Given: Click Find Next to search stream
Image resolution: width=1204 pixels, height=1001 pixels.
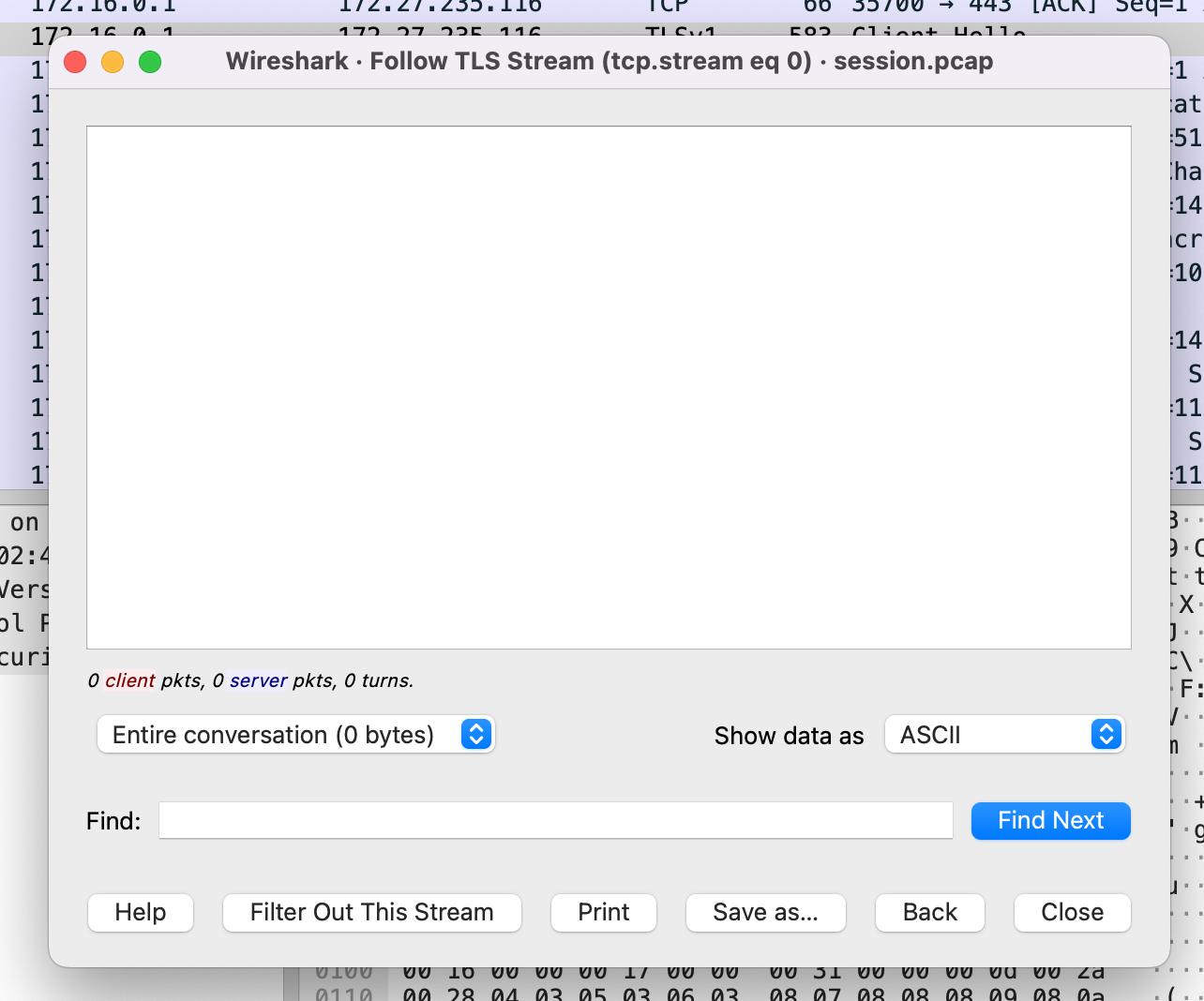Looking at the screenshot, I should click(1051, 821).
